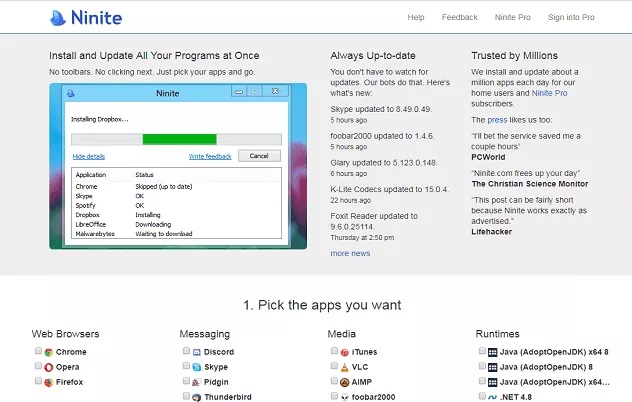The width and height of the screenshot is (632, 402).
Task: Click Cancel button in installer screenshot
Action: [259, 156]
